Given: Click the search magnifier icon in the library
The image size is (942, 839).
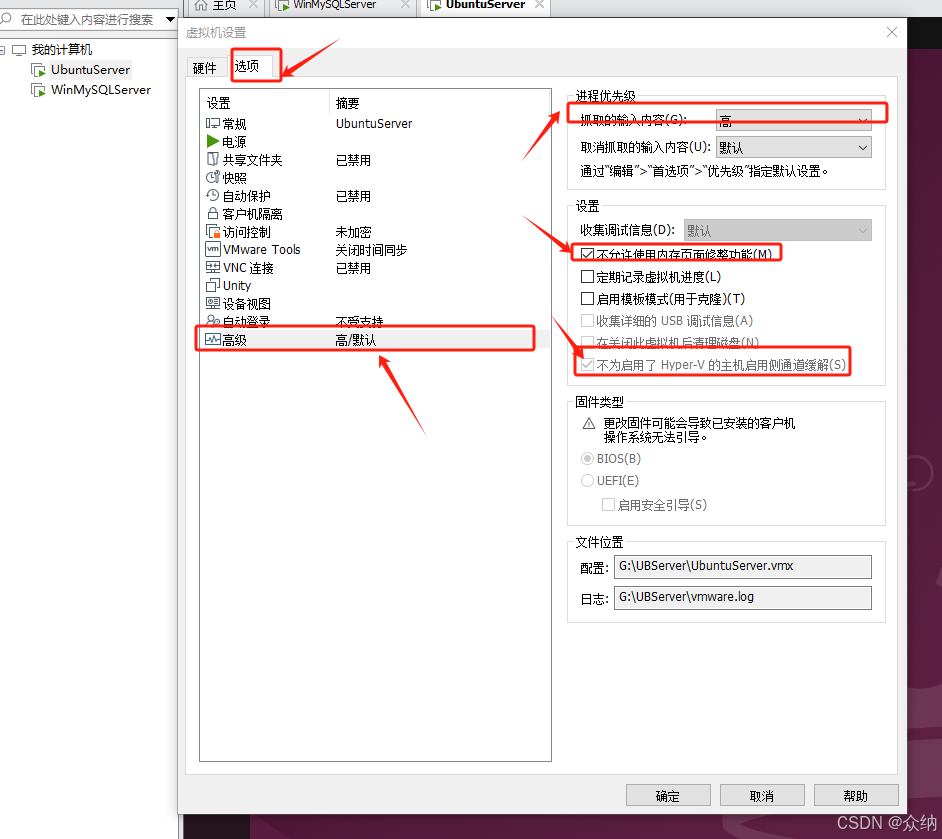Looking at the screenshot, I should click(6, 19).
